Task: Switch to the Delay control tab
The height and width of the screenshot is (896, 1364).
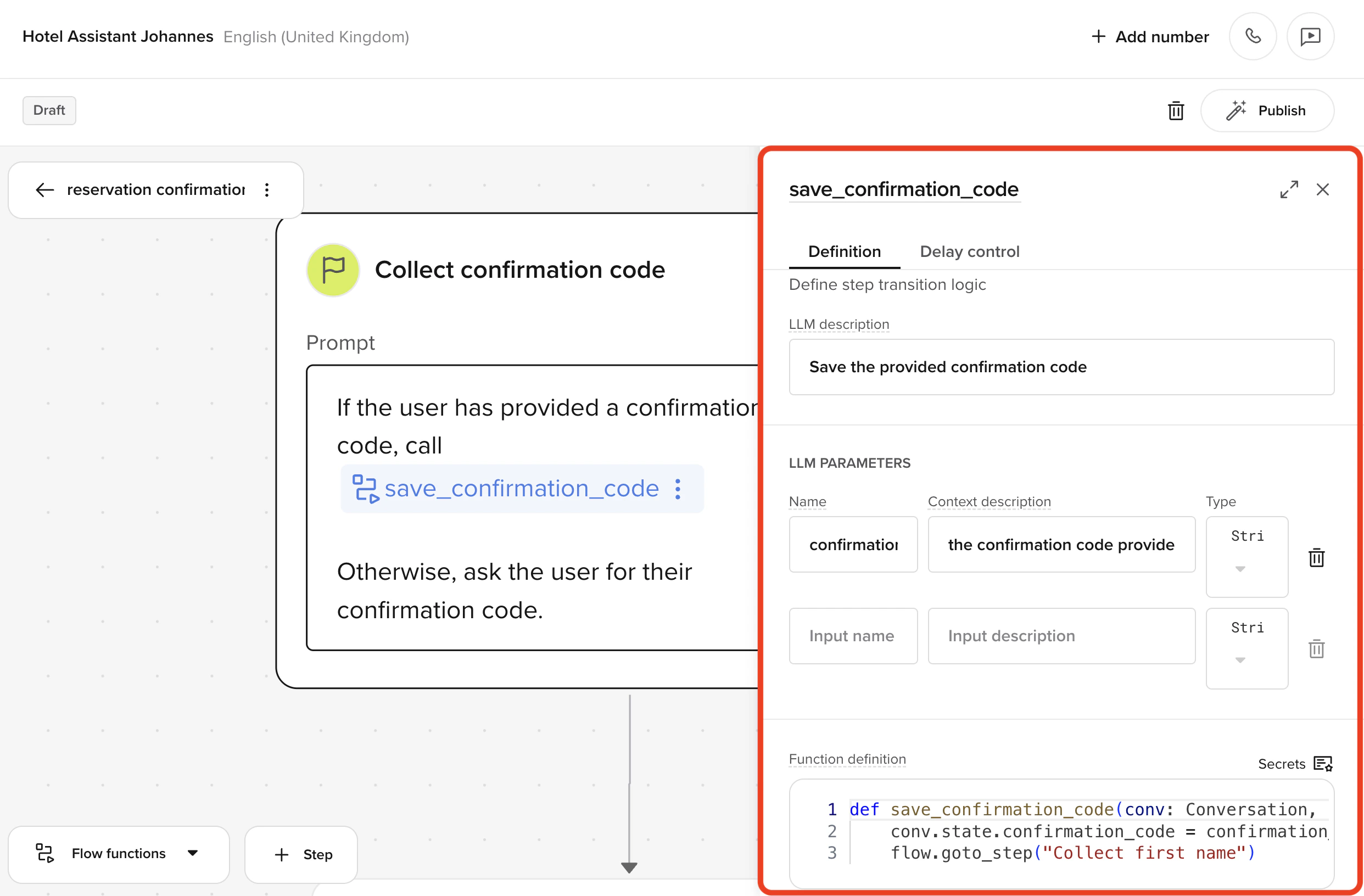Action: [x=969, y=251]
